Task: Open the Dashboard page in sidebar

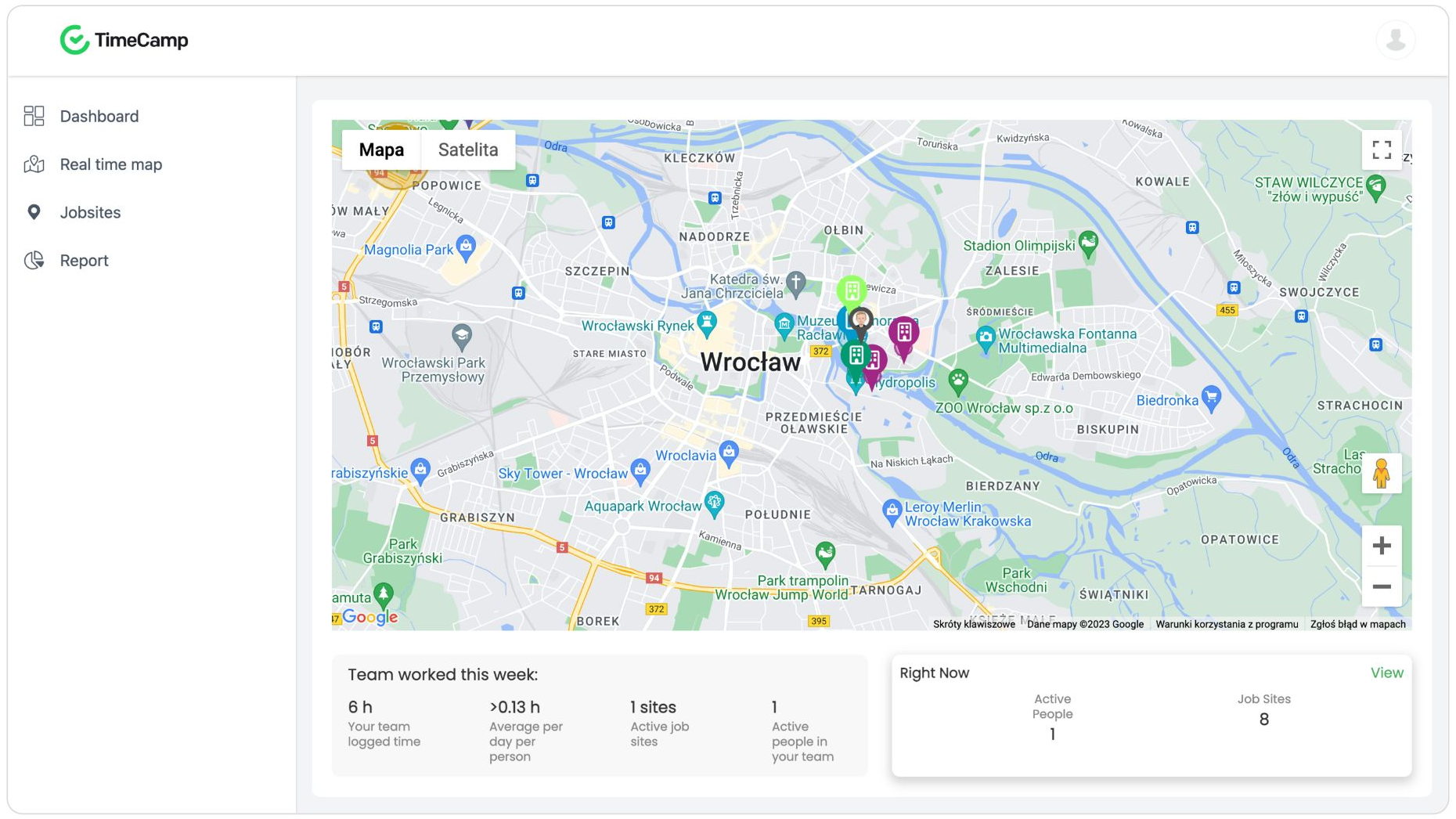Action: [x=99, y=117]
